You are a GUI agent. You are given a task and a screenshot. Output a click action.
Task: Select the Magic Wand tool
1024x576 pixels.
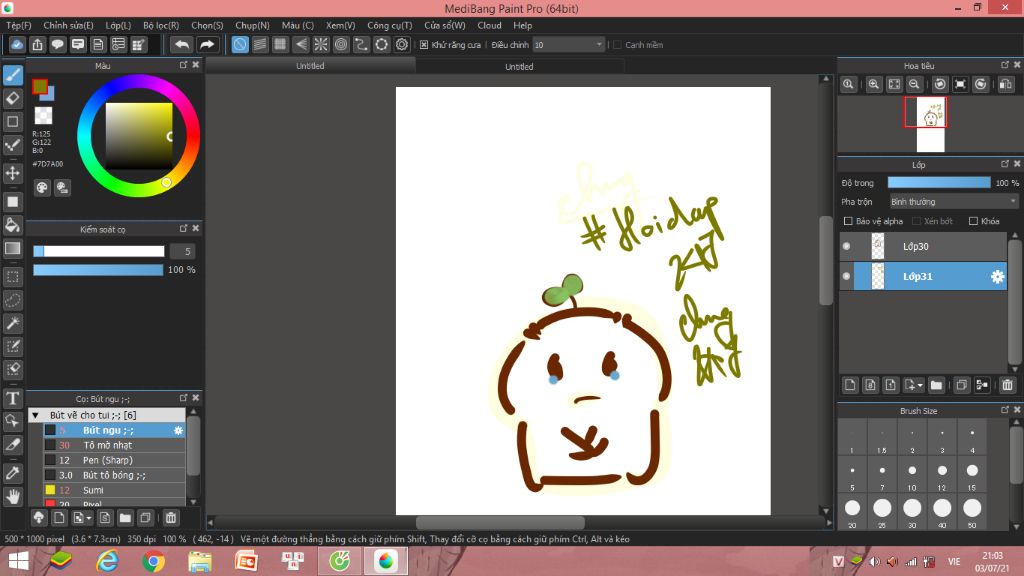coord(13,323)
